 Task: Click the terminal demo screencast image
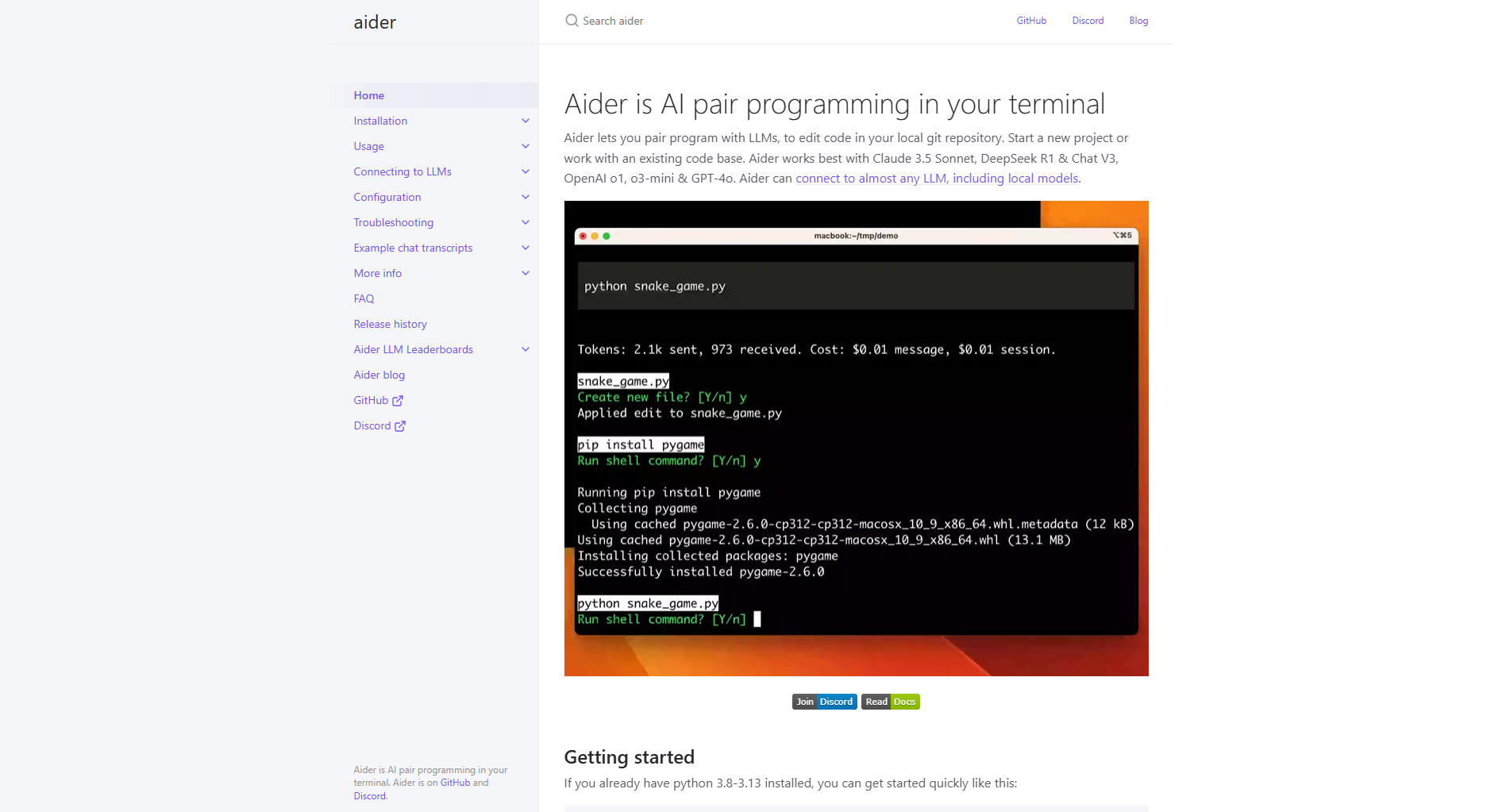856,438
